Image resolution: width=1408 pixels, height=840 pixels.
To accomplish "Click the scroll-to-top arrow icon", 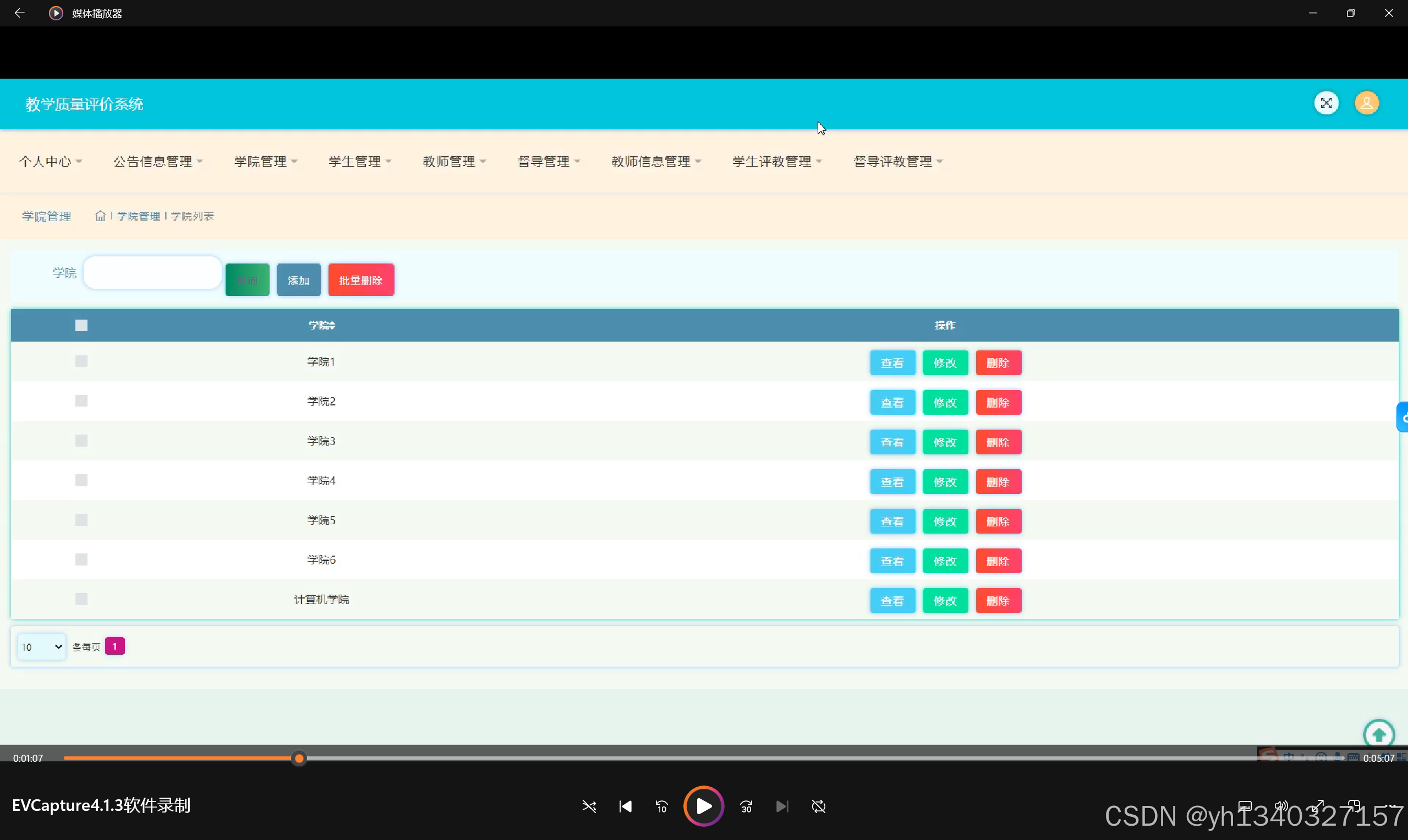I will [1378, 735].
